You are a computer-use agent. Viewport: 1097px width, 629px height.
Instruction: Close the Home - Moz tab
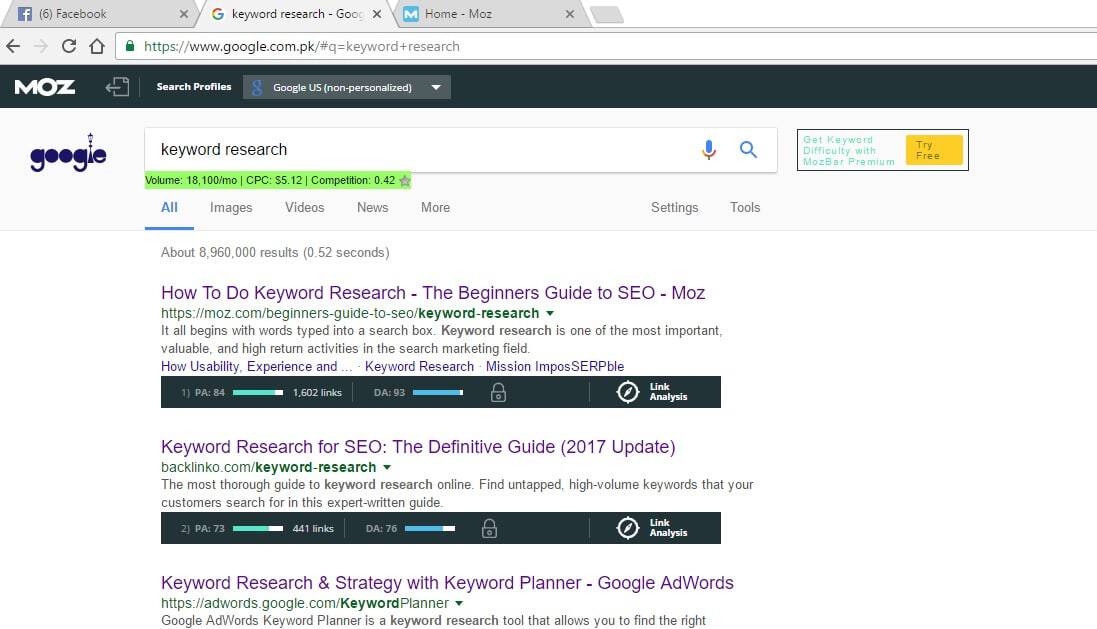pyautogui.click(x=569, y=14)
